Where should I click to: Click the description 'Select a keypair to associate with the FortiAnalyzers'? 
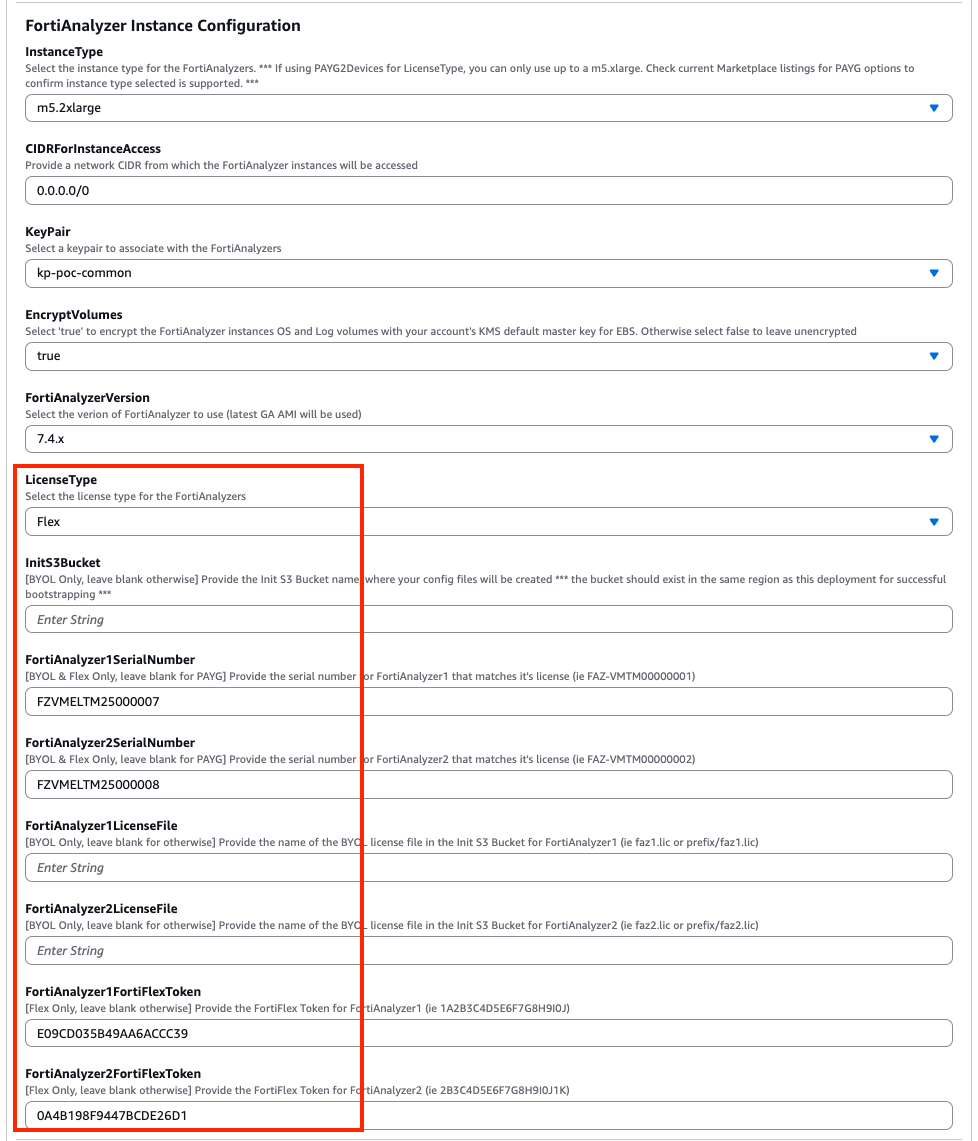[153, 248]
